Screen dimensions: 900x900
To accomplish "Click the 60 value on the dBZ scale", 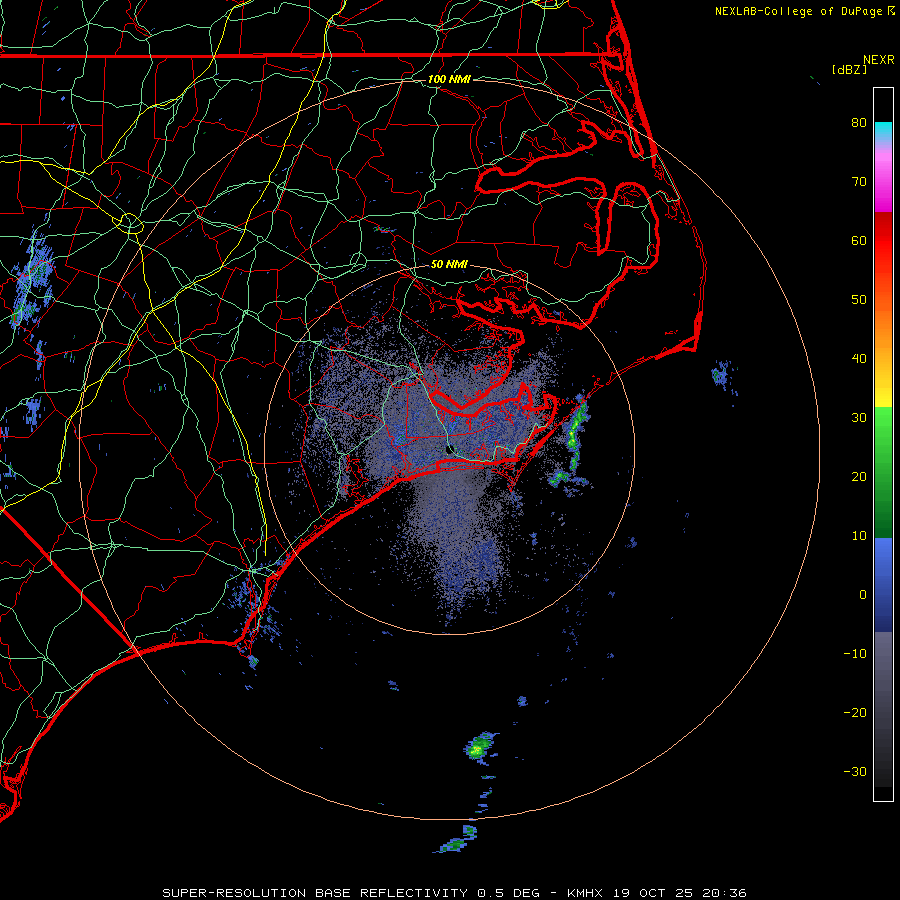I will coord(859,241).
